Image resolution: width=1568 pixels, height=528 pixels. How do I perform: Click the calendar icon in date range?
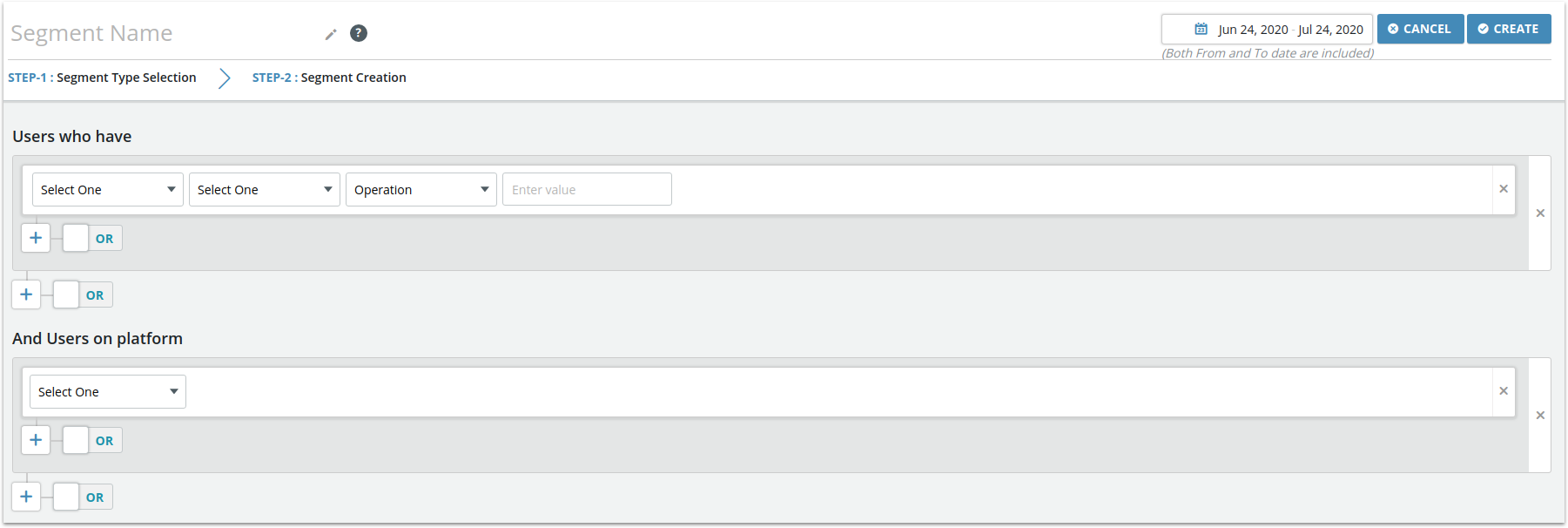pyautogui.click(x=1201, y=29)
